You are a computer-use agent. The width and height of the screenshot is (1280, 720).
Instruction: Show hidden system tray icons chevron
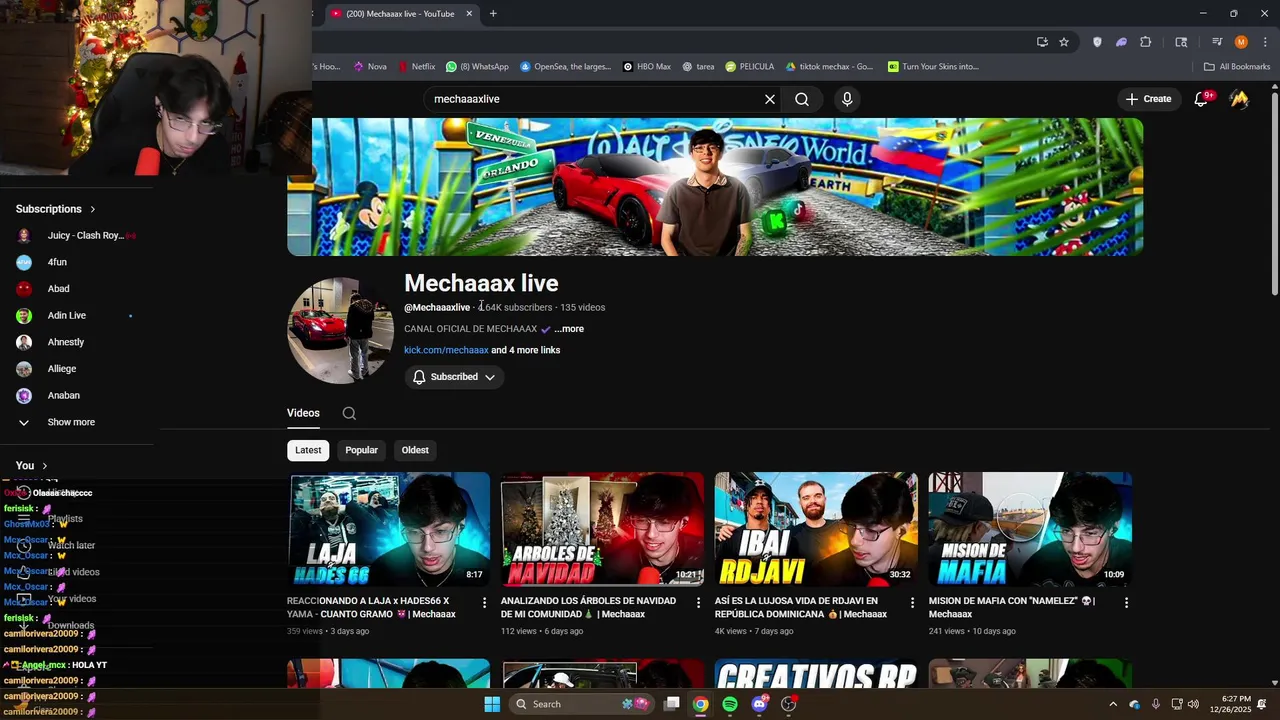(x=1113, y=704)
